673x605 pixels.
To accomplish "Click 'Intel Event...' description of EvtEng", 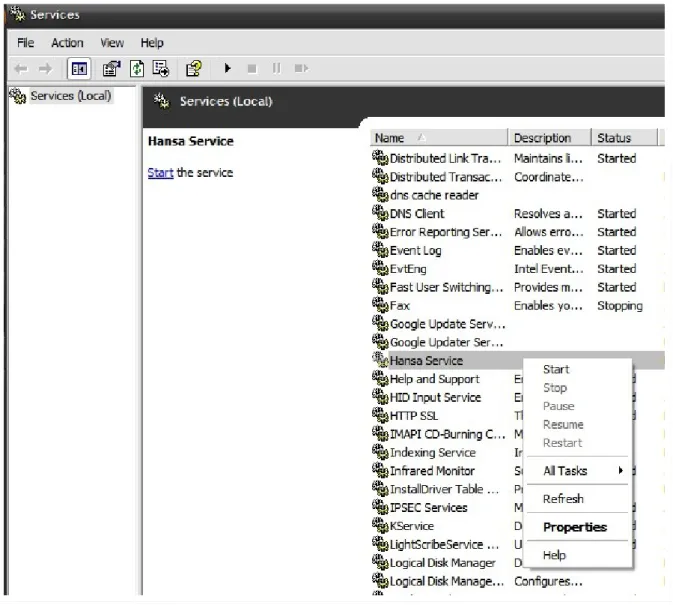I will click(x=549, y=269).
